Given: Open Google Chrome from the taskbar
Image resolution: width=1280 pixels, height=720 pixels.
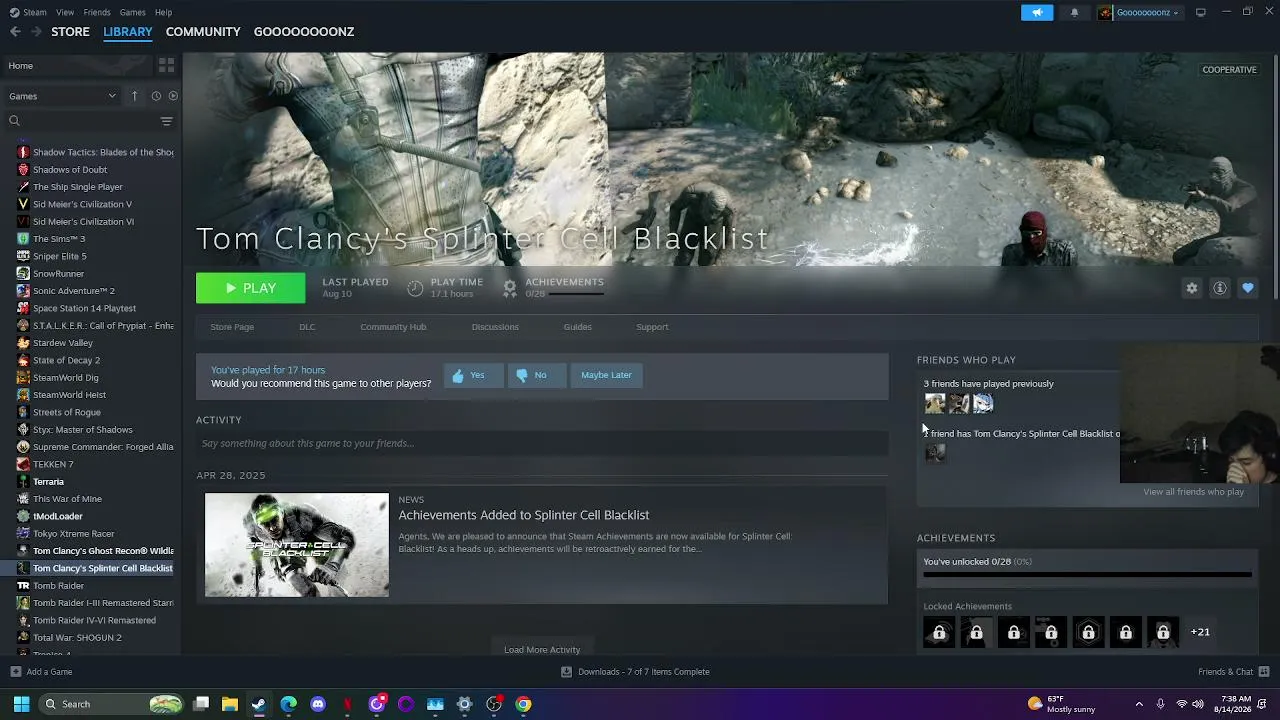Looking at the screenshot, I should [523, 704].
